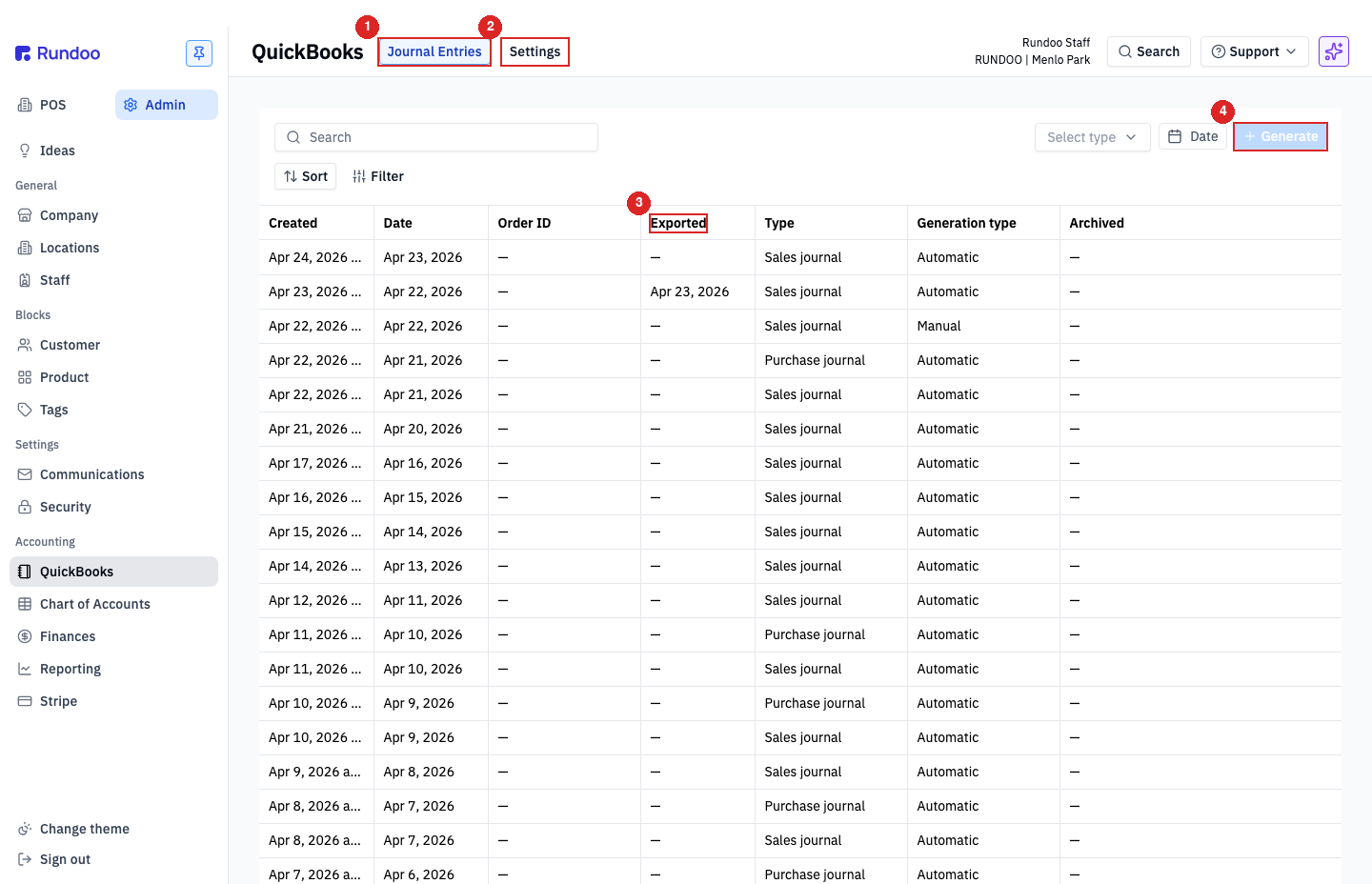
Task: Click the Rundoo Staff Menlo Park account label
Action: [x=1032, y=51]
